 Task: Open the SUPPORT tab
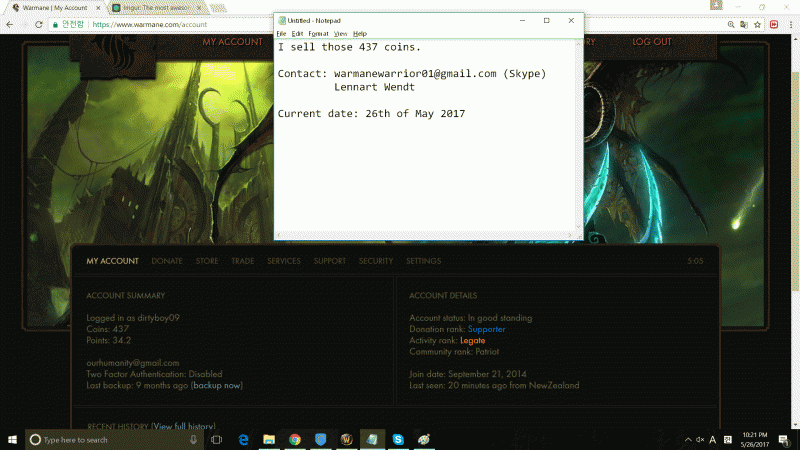330,261
